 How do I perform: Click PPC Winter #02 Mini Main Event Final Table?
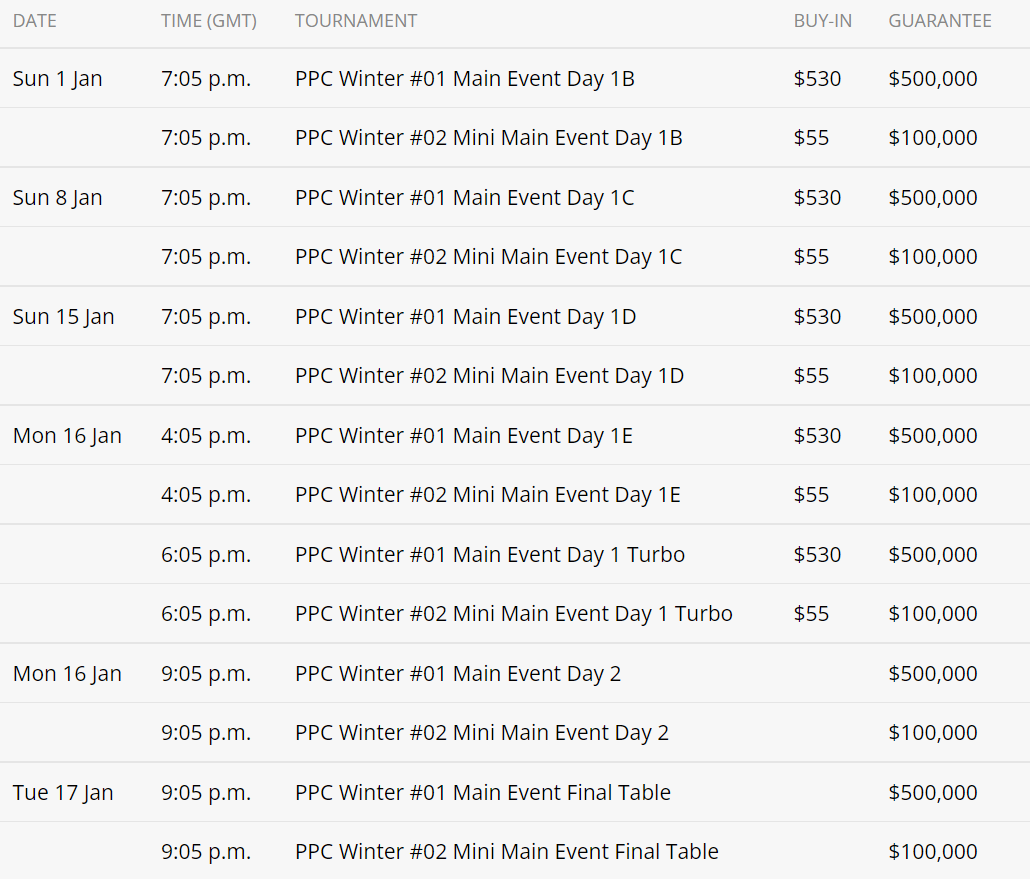click(507, 852)
